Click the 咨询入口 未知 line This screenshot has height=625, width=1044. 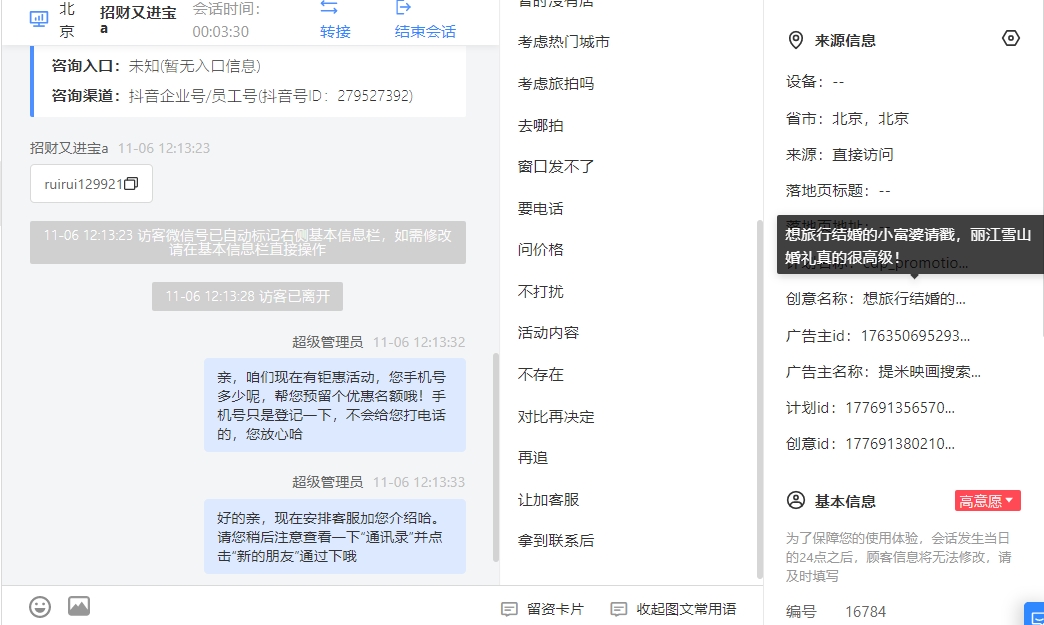[x=156, y=66]
